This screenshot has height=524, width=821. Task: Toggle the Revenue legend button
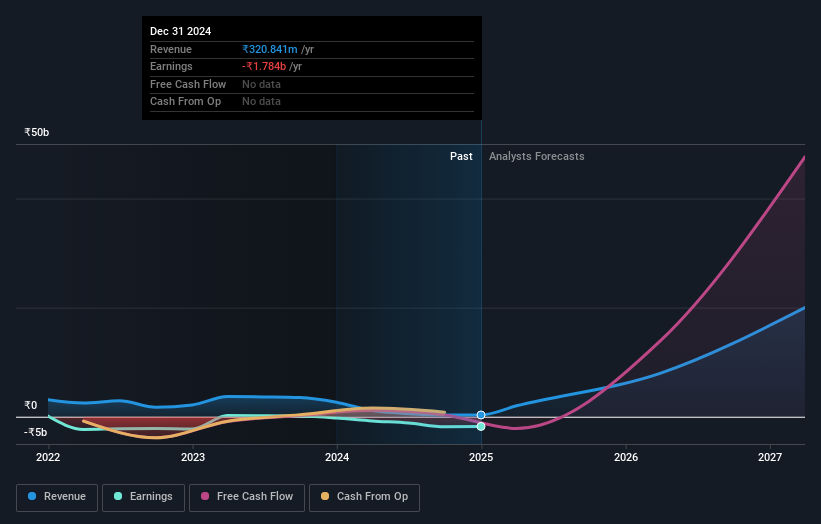(57, 497)
